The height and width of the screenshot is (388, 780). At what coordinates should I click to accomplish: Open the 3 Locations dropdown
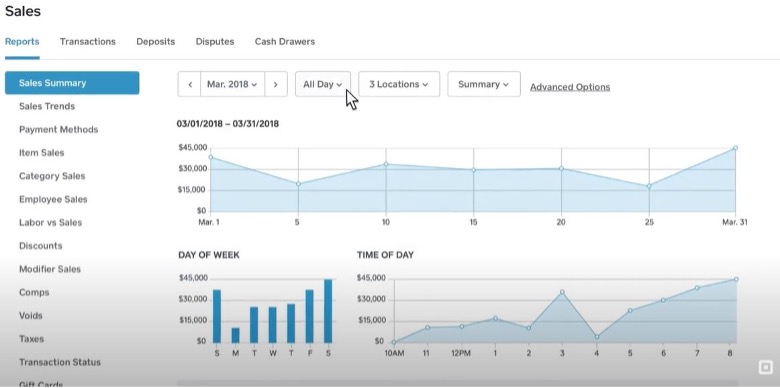pyautogui.click(x=399, y=85)
